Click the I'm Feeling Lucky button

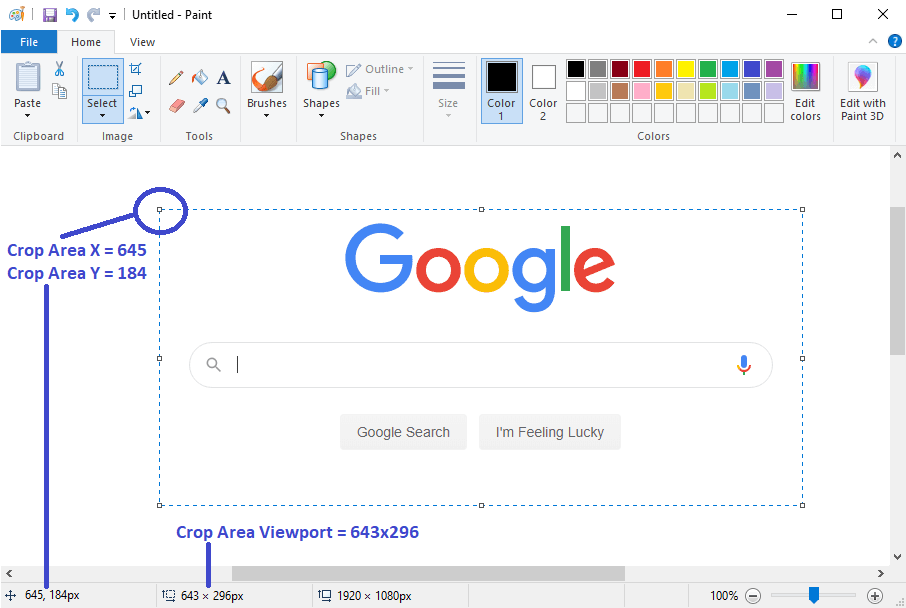click(549, 432)
